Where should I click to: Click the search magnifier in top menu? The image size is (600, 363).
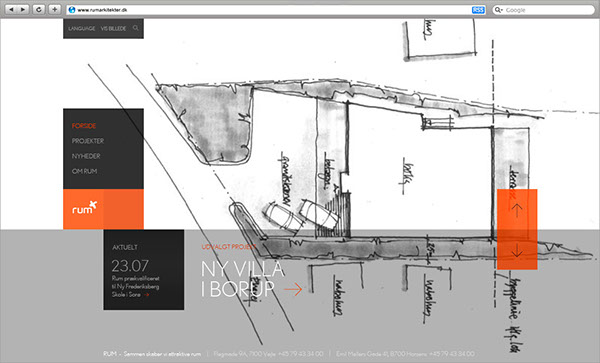(136, 28)
